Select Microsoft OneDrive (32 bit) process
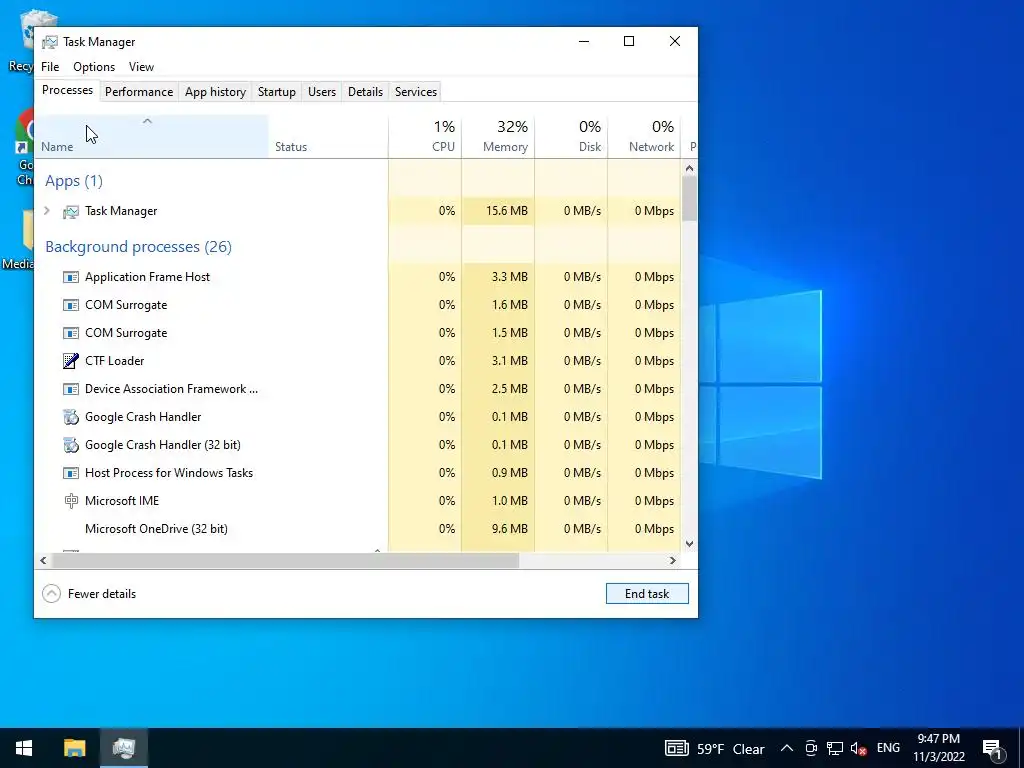Screen dimensions: 1024x768 click(358, 529)
